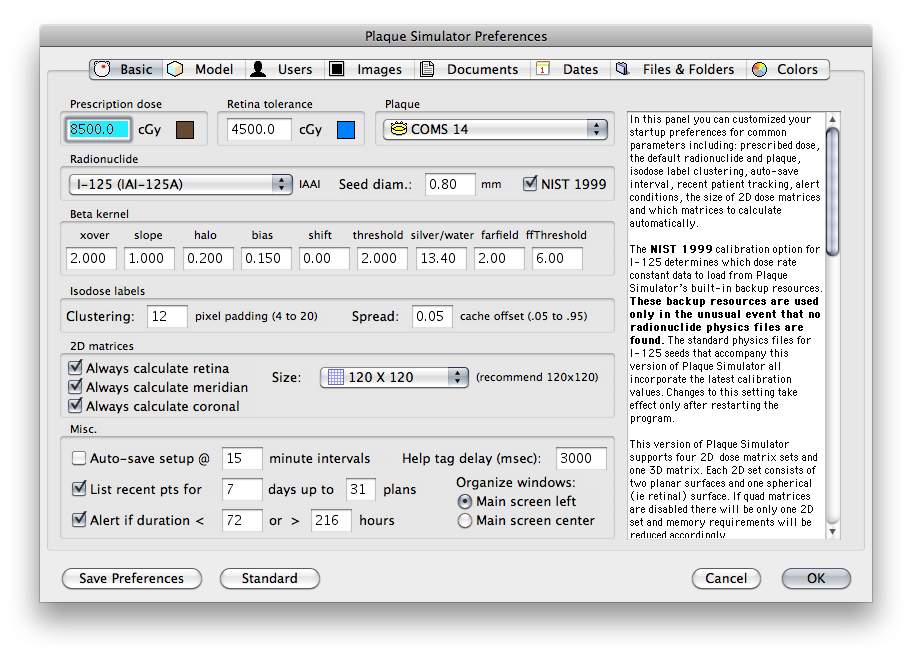The height and width of the screenshot is (657, 912).
Task: Click the Files & Folders tab icon
Action: click(x=623, y=69)
